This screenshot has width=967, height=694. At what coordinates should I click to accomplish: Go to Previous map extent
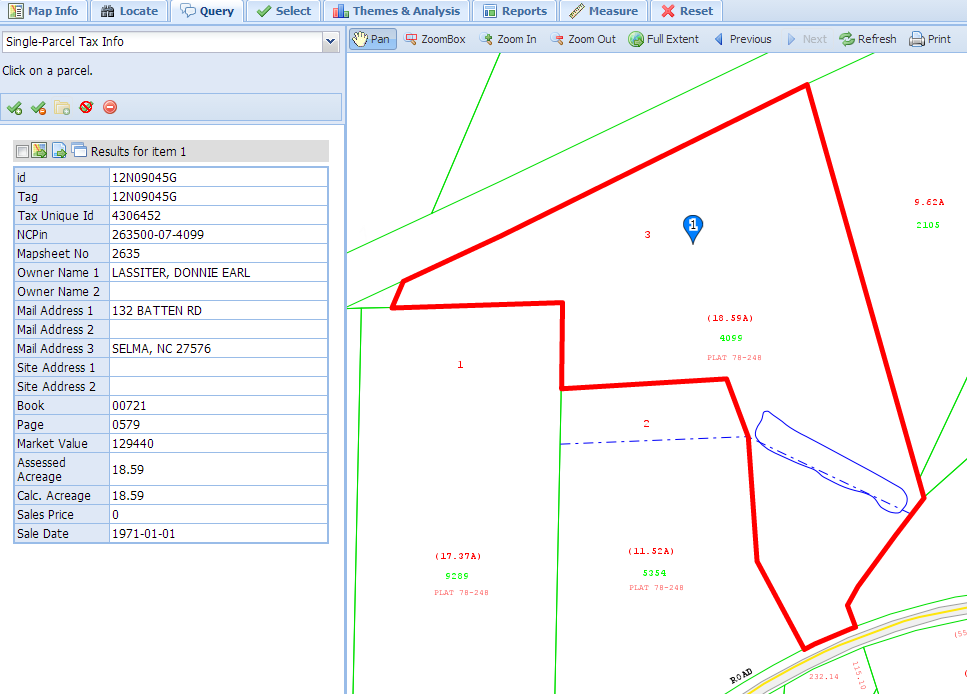coord(741,39)
